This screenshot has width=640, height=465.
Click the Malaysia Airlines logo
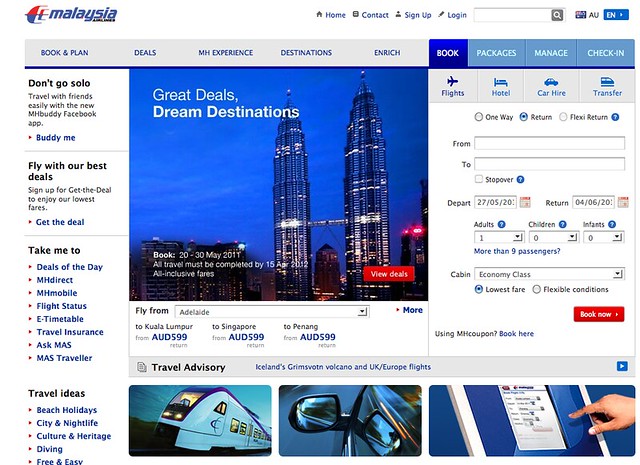click(x=71, y=15)
